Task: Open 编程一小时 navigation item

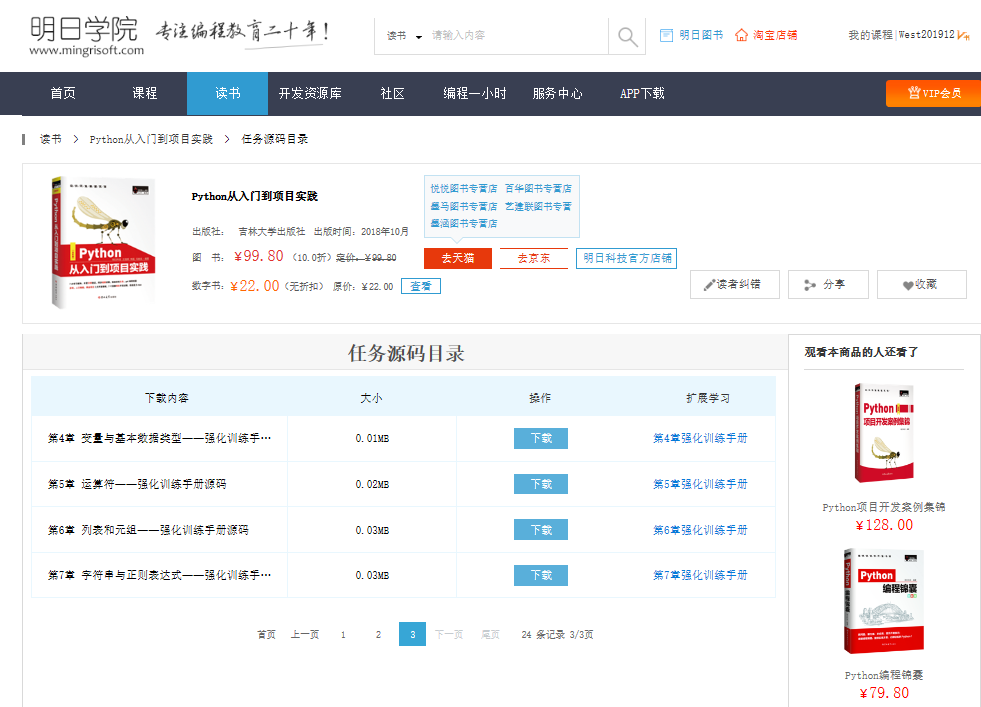Action: (475, 93)
